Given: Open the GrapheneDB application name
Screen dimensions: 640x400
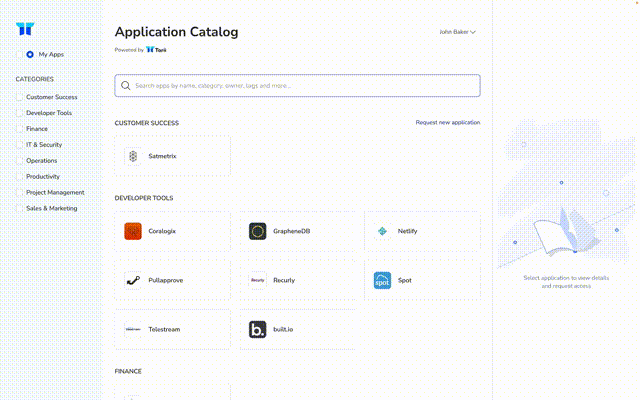Looking at the screenshot, I should (x=291, y=231).
